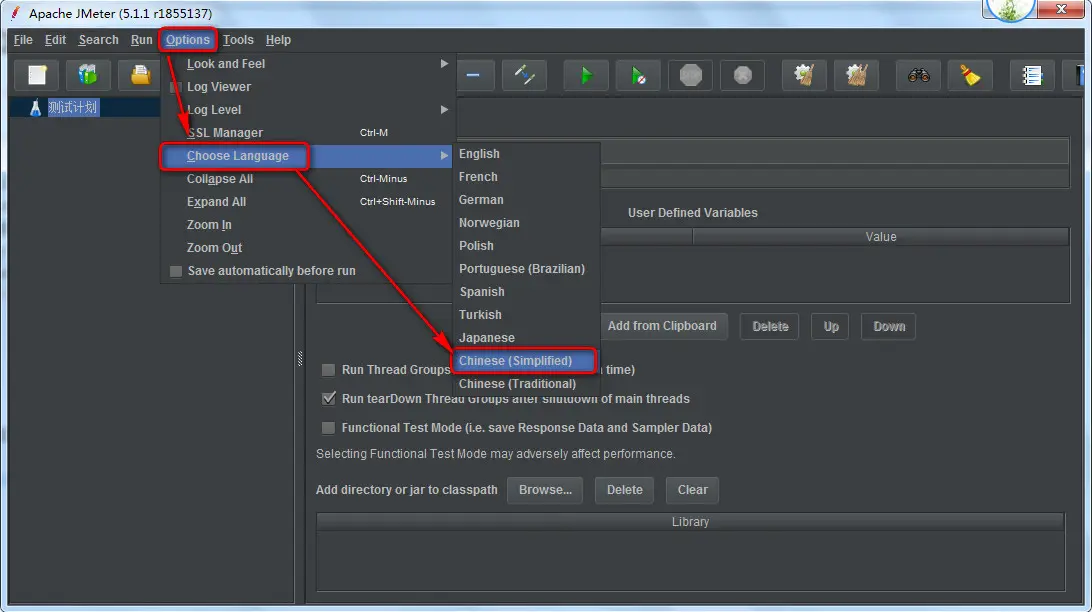Click the Collapse minus toolbar icon
Viewport: 1092px width, 612px height.
[x=473, y=74]
